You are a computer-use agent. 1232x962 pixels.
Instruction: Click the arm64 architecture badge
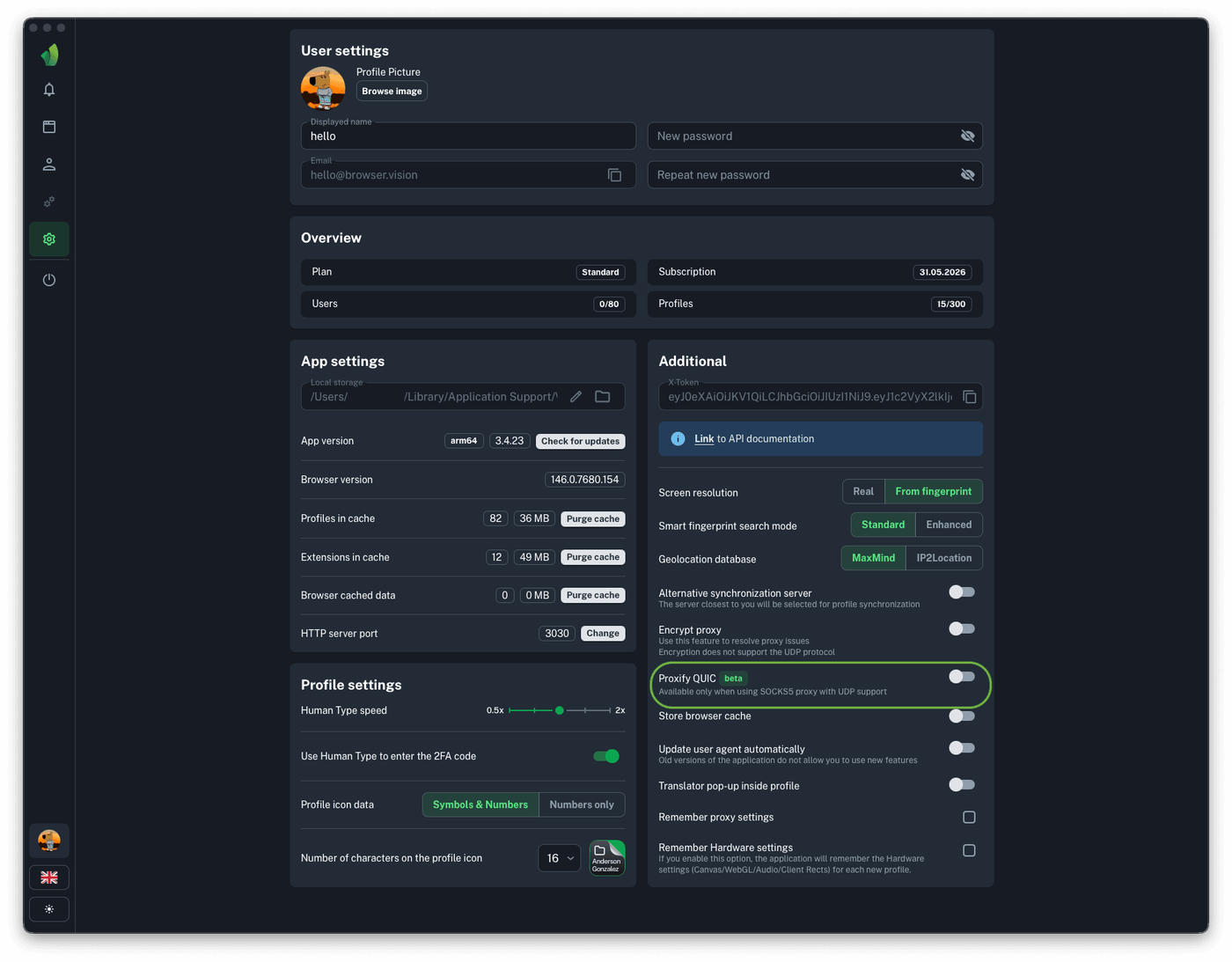click(x=464, y=441)
